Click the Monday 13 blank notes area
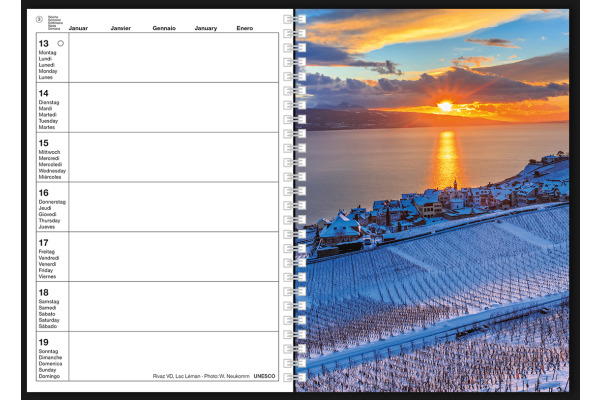Screen dimensions: 600x400 (x=173, y=57)
